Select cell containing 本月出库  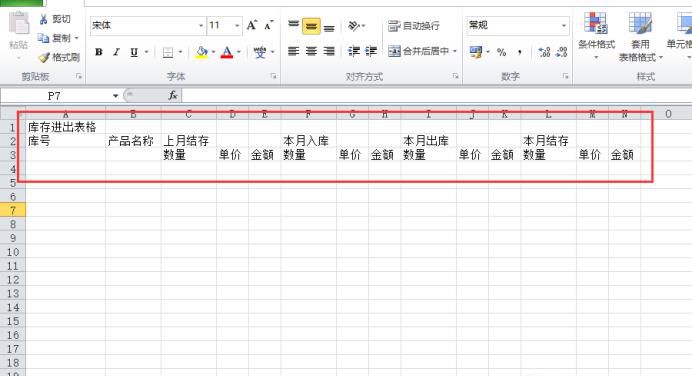click(428, 141)
